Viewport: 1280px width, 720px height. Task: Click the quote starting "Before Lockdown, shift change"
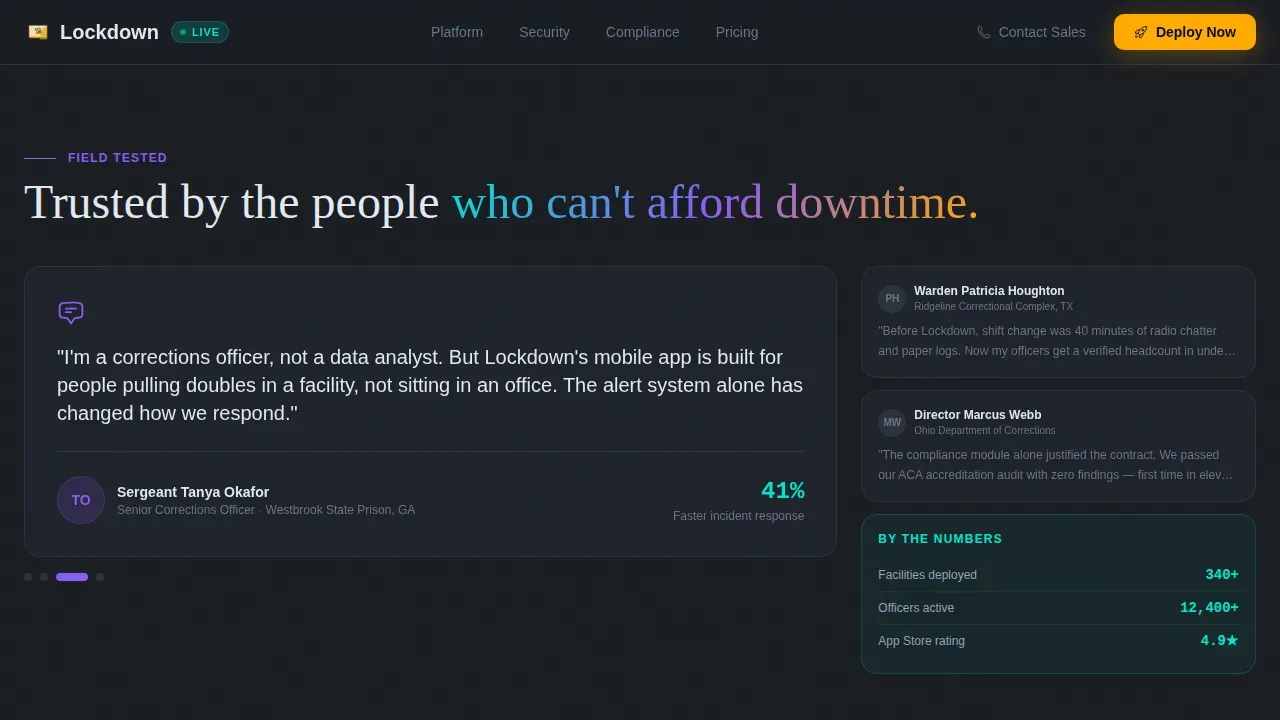(x=1058, y=341)
